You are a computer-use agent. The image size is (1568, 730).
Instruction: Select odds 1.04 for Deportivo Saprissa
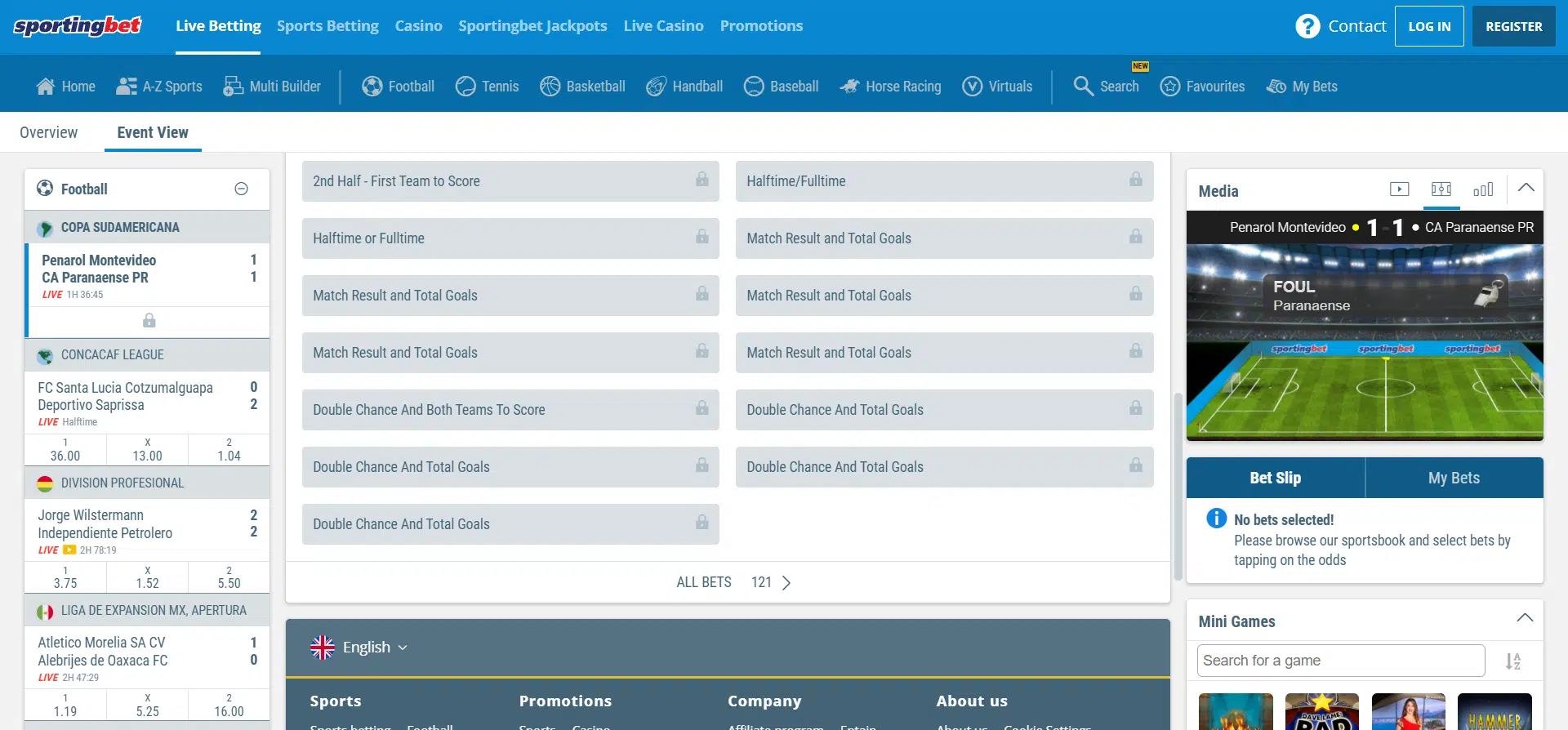pyautogui.click(x=229, y=450)
